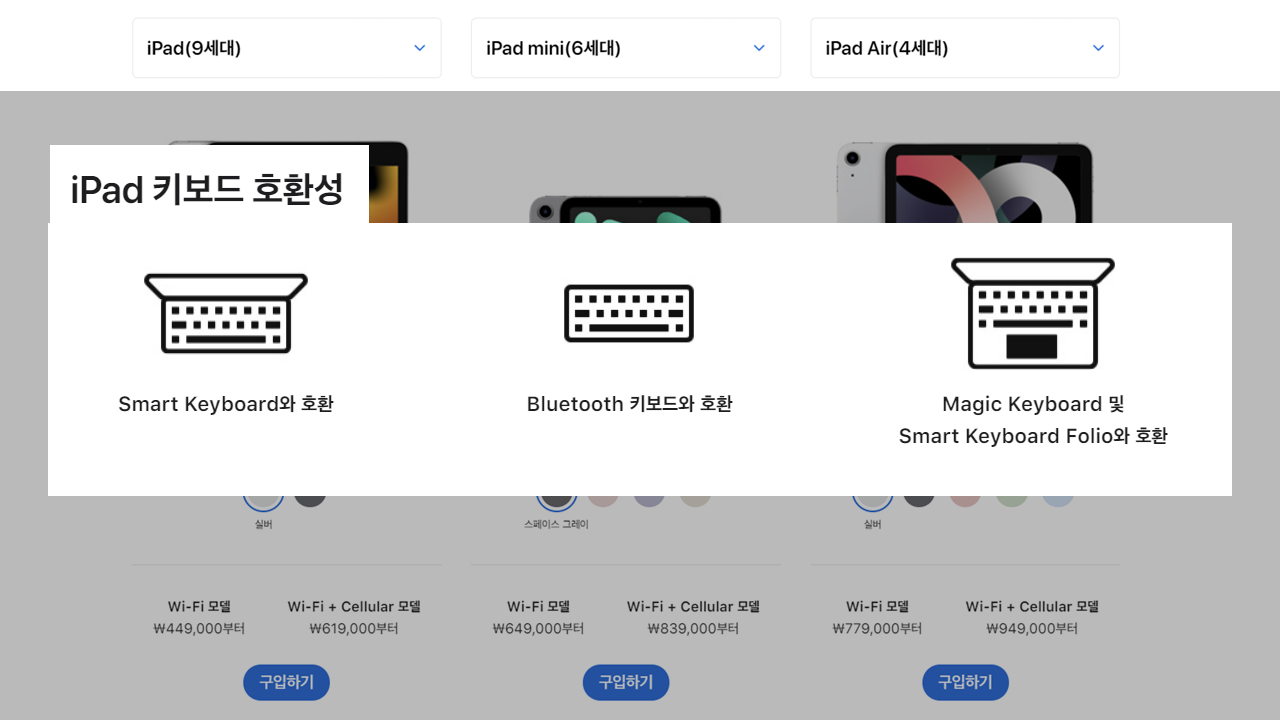This screenshot has height=720, width=1280.
Task: Click the Smart Keyboard와 호환 label
Action: click(226, 404)
